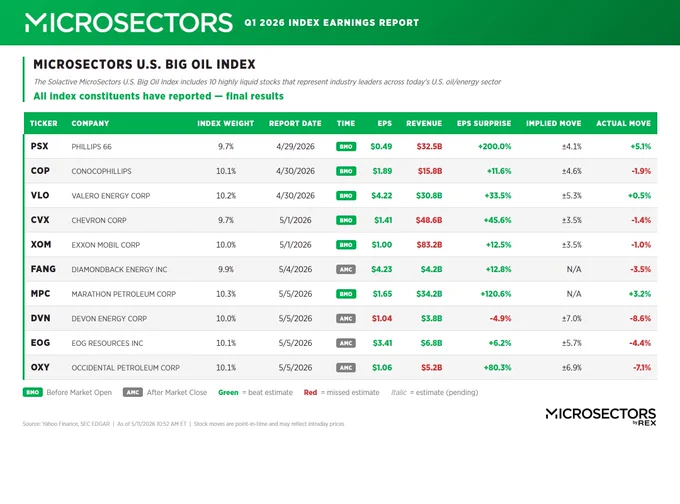680x504 pixels.
Task: Click the MicroSectors logo in the green header
Action: click(129, 23)
